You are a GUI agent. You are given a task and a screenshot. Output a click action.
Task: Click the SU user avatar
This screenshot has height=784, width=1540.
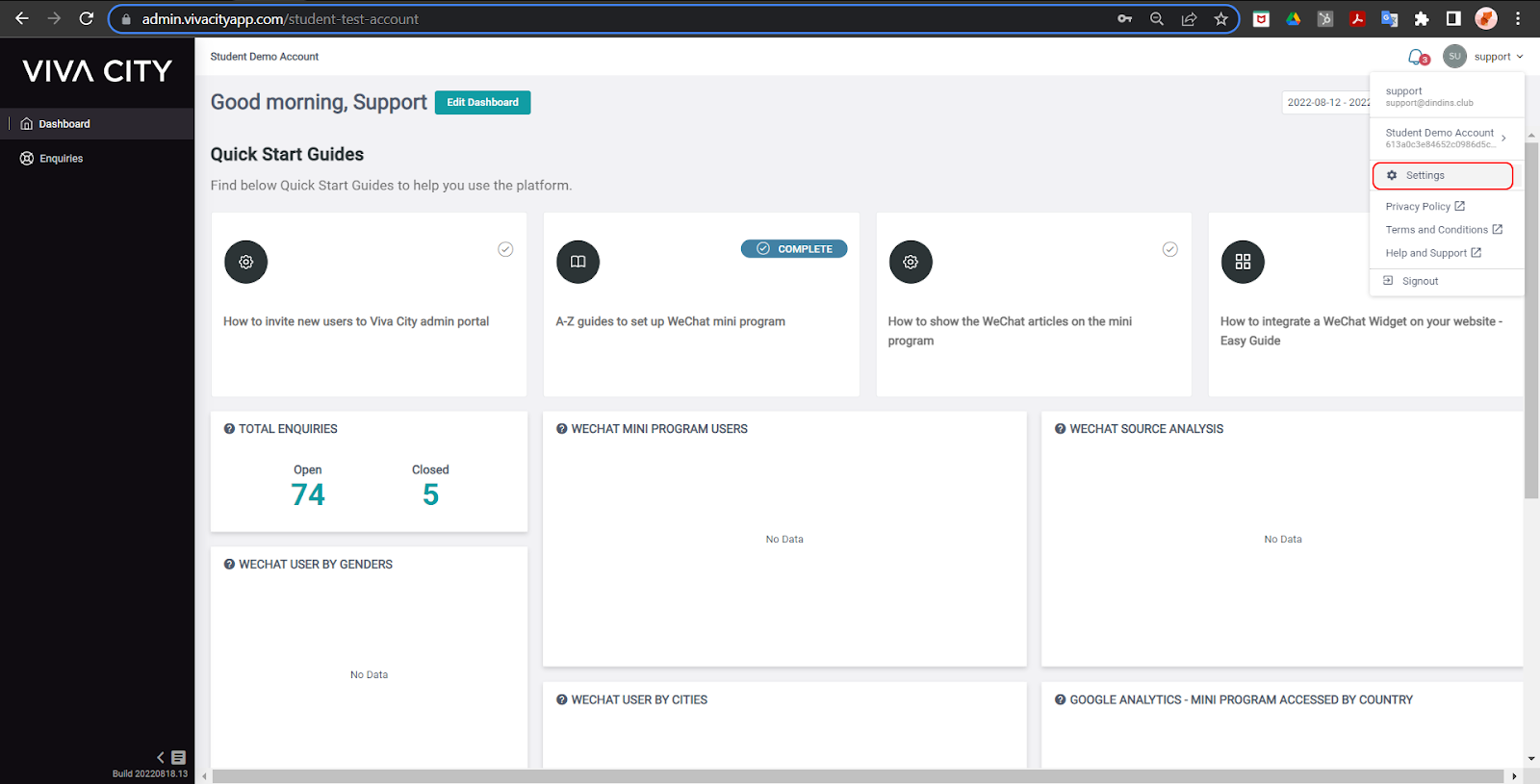click(1454, 56)
